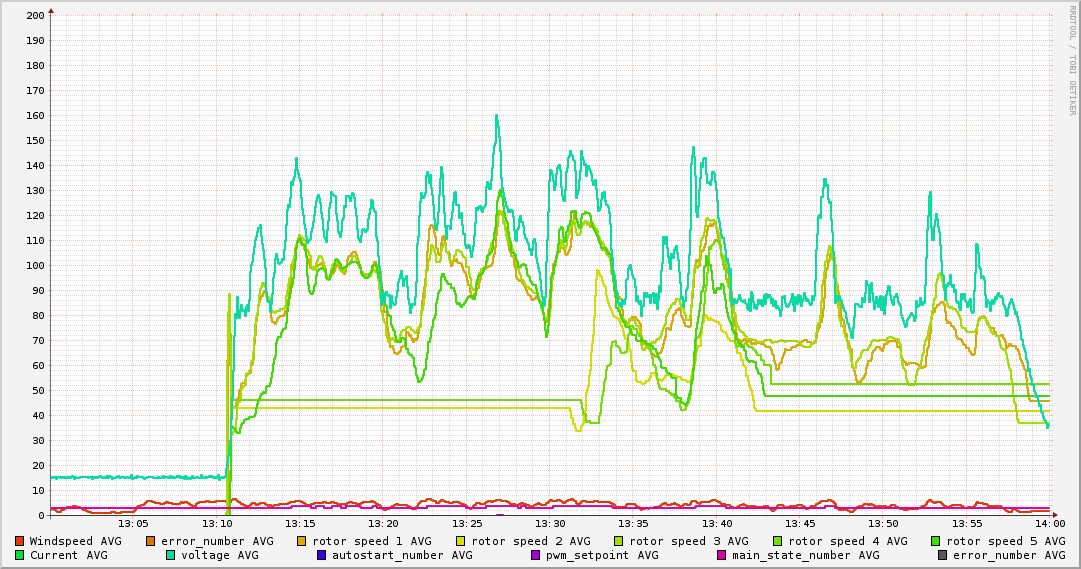This screenshot has height=569, width=1081.
Task: Click the teal voltage AVG legend swatch
Action: click(170, 555)
